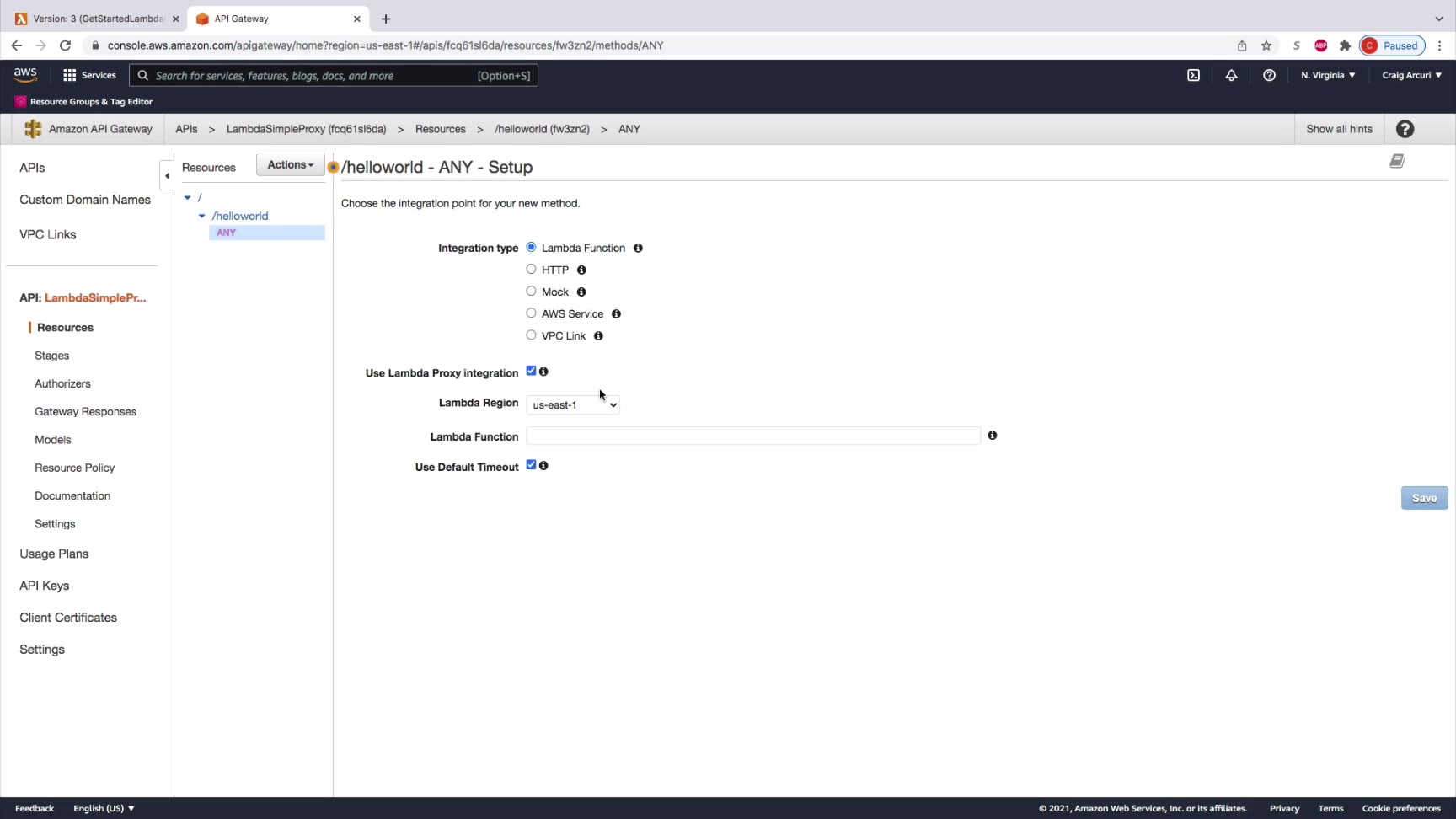The image size is (1456, 819).
Task: Collapse the root / resource tree node
Action: pos(188,197)
